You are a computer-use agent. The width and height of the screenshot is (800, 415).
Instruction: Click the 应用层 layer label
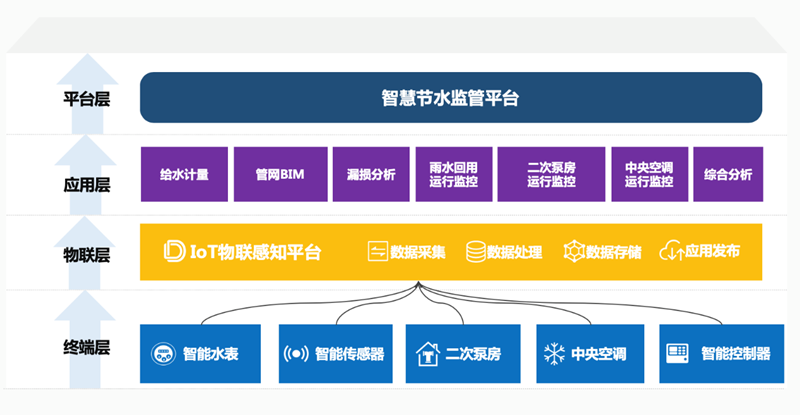click(87, 185)
